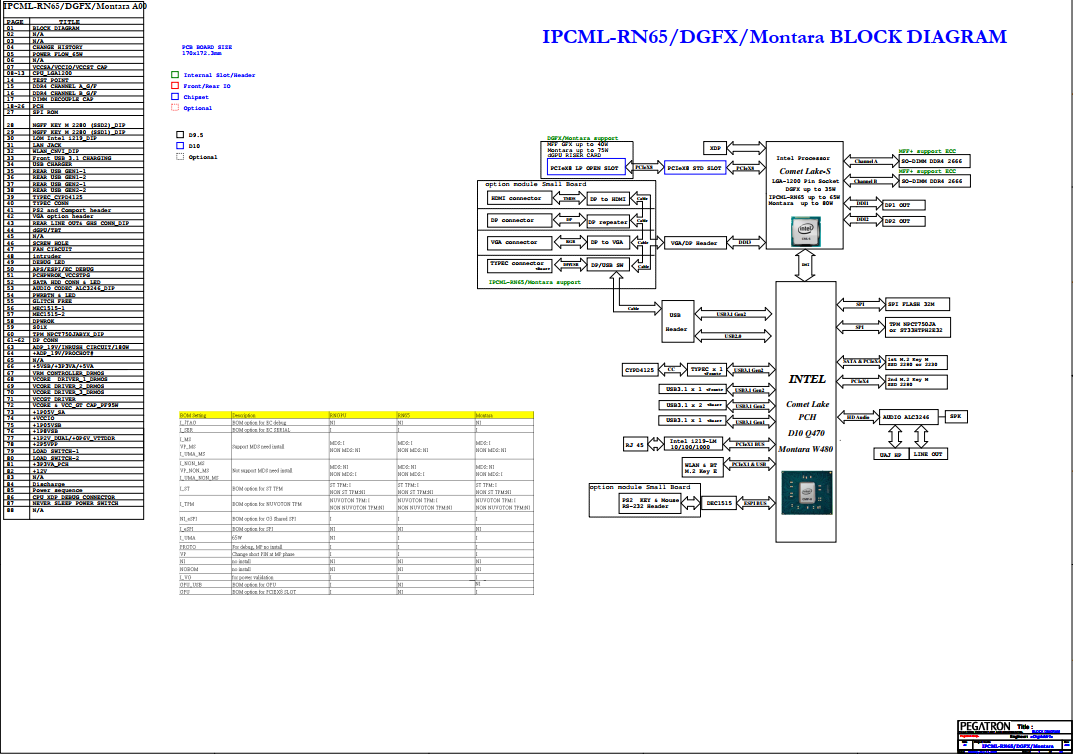Click the BOM Setting yellow header cell
Image resolution: width=1073 pixels, height=754 pixels.
click(205, 415)
